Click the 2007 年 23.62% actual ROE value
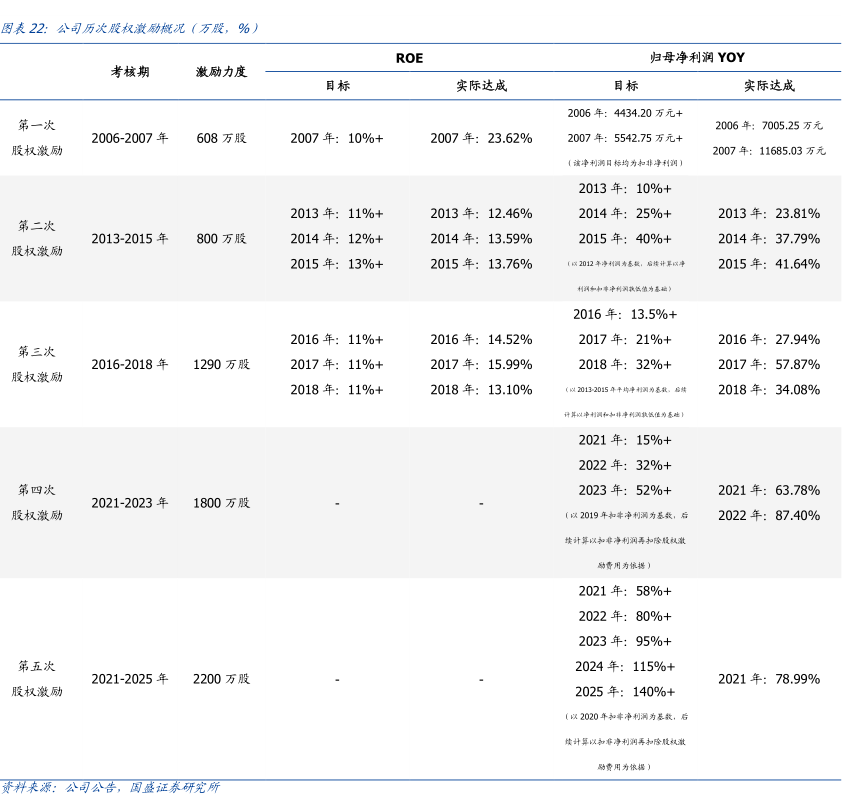Viewport: 857px width, 798px height. click(481, 138)
